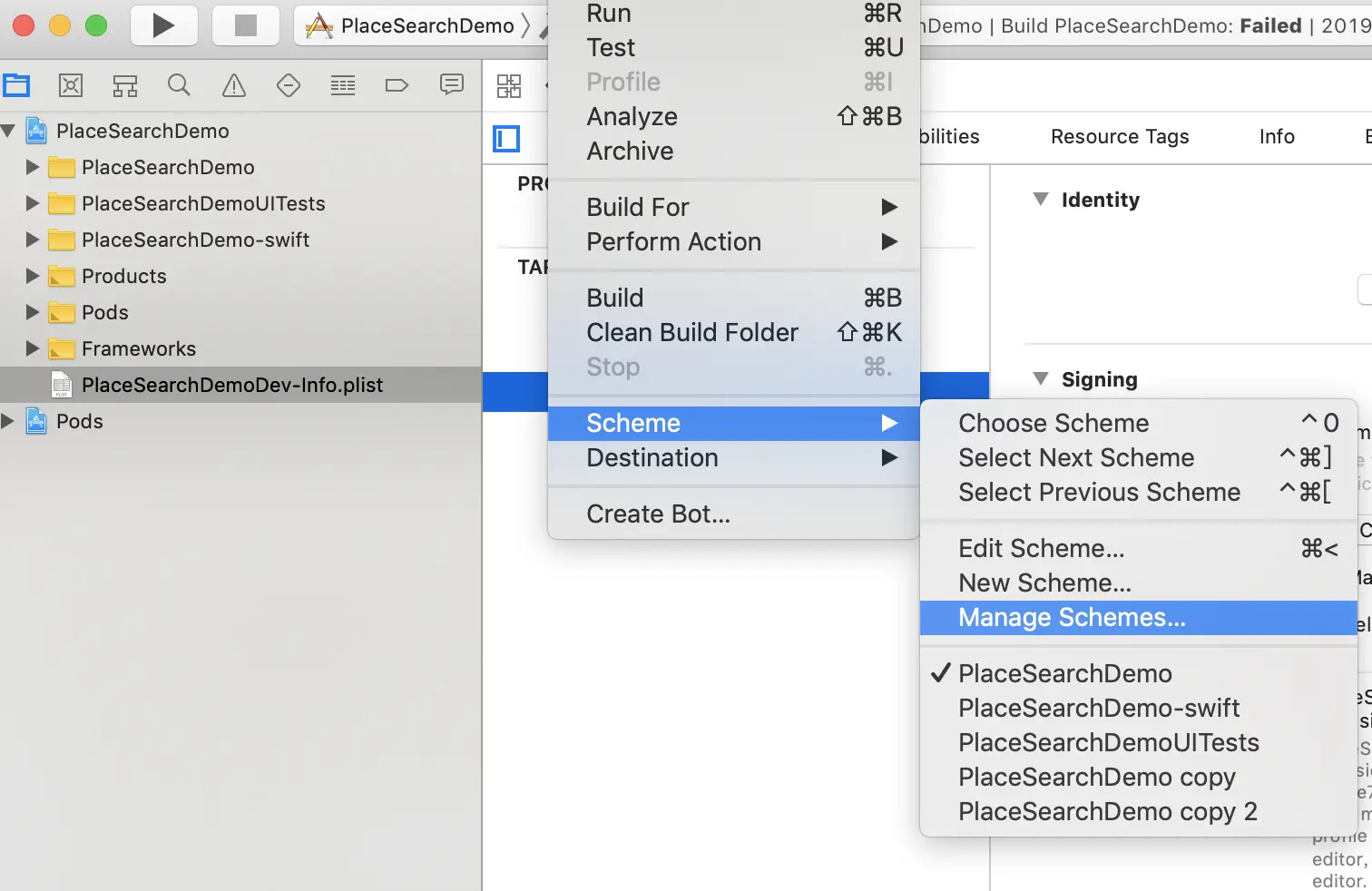Select Clean Build Folder menu item
The height and width of the screenshot is (891, 1372).
[692, 333]
